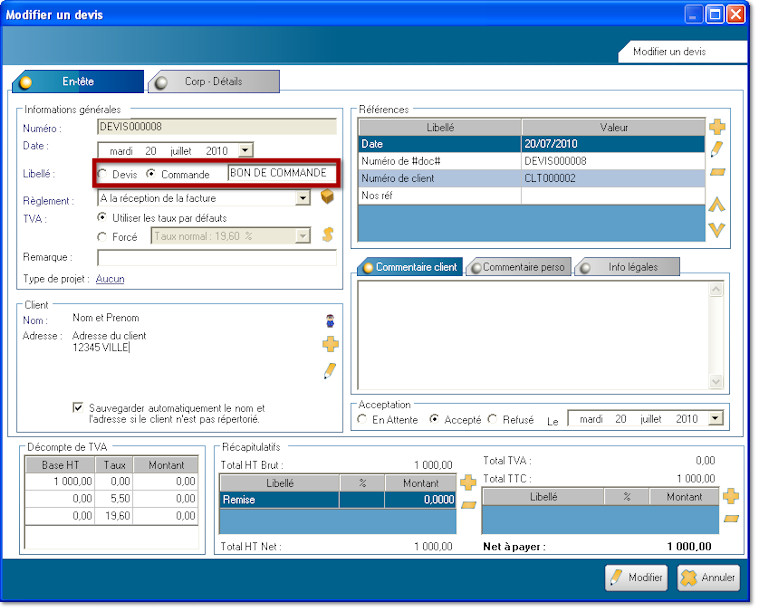This screenshot has height=612, width=760.
Task: Click into the Remarque text field
Action: click(x=215, y=257)
